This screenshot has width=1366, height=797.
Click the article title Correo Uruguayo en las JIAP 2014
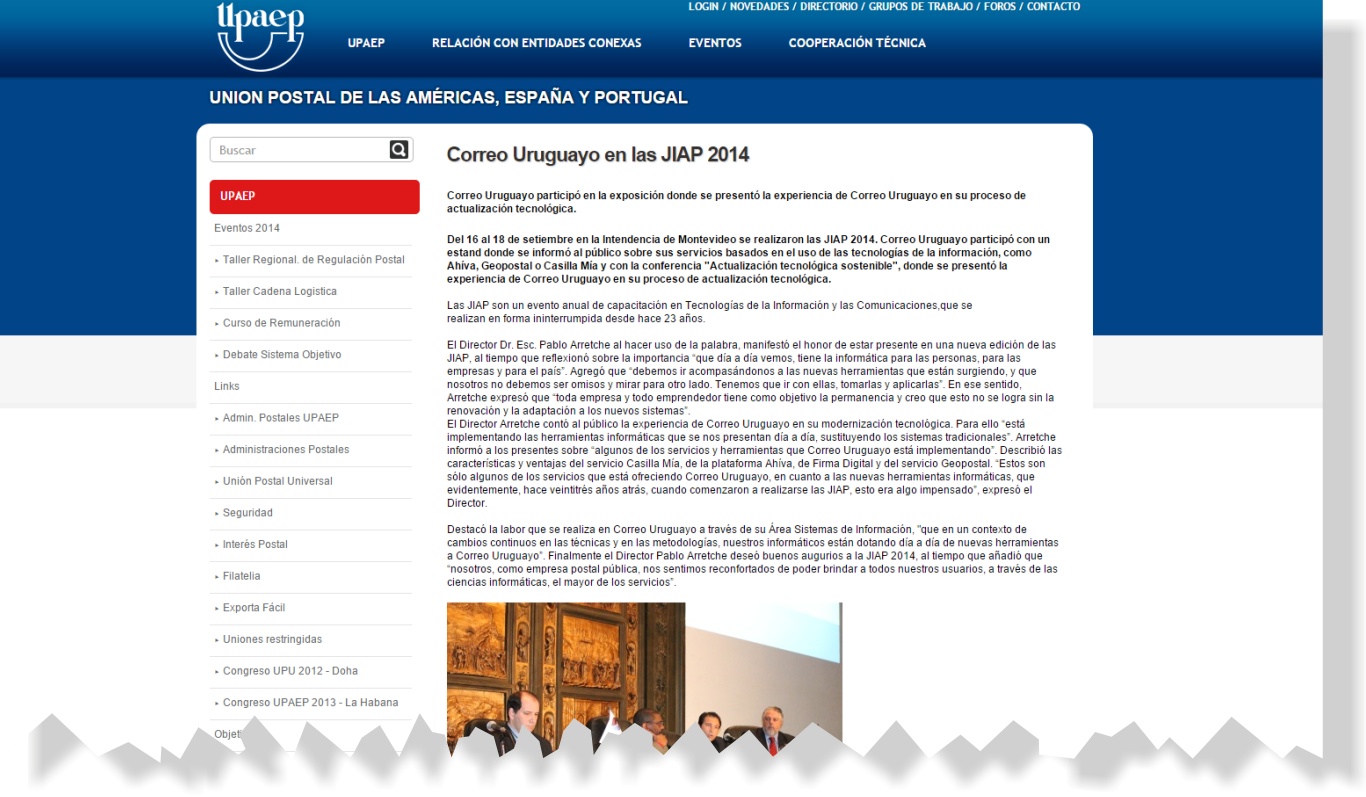tap(598, 155)
